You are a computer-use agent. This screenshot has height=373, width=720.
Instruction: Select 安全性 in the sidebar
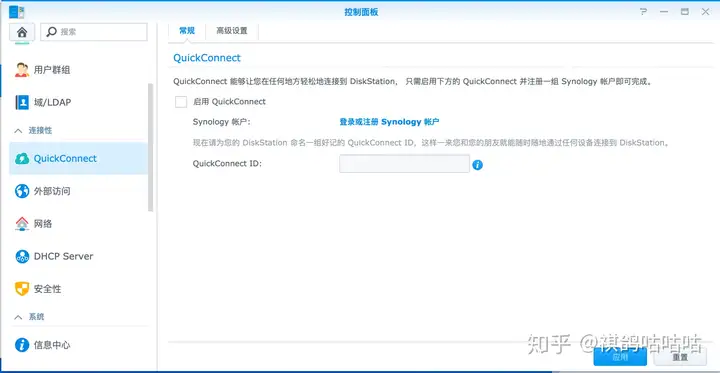click(x=79, y=289)
